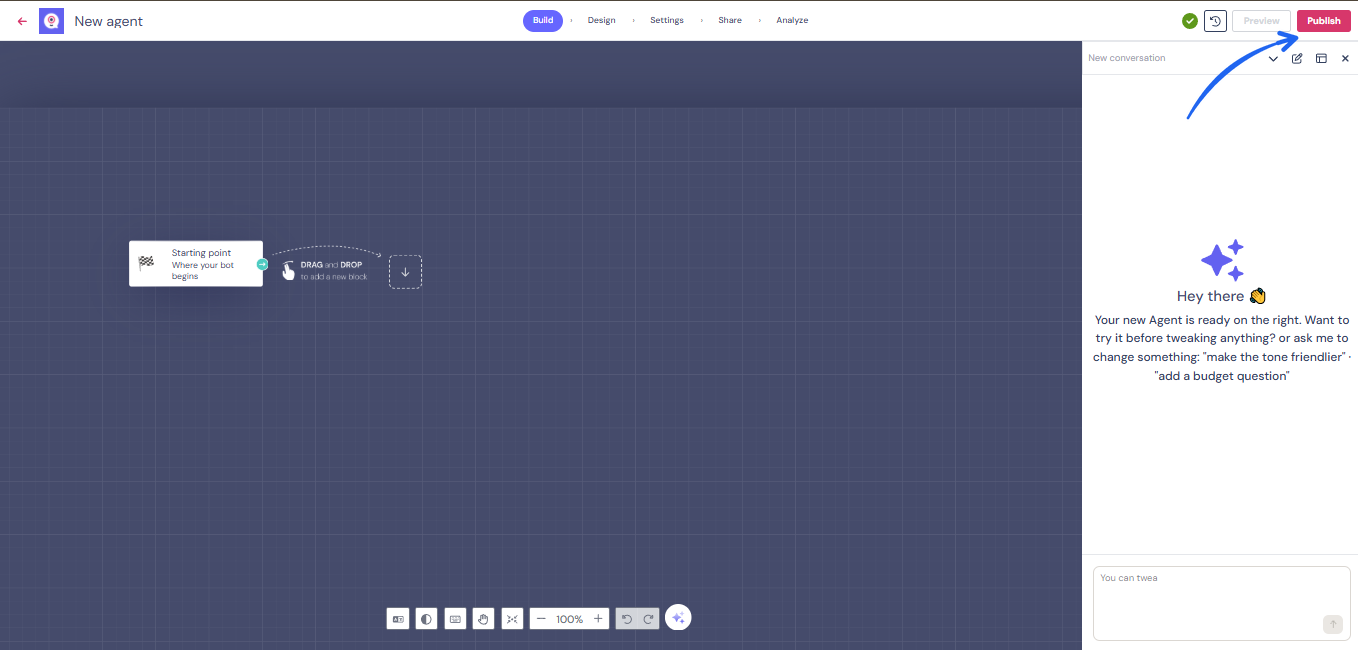
Task: Open AI assistant sparkle button
Action: click(x=678, y=618)
